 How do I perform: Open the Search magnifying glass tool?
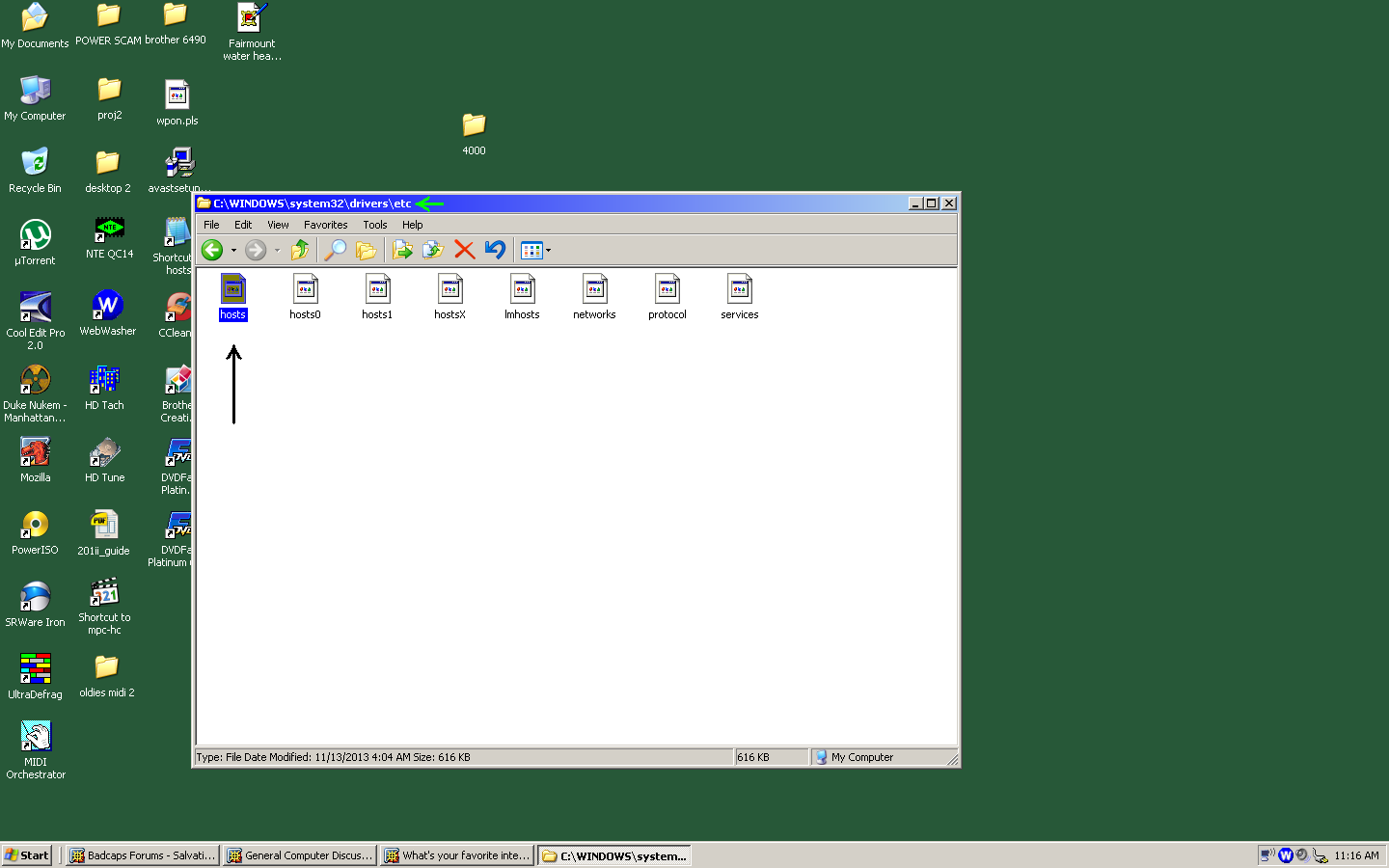click(x=335, y=251)
